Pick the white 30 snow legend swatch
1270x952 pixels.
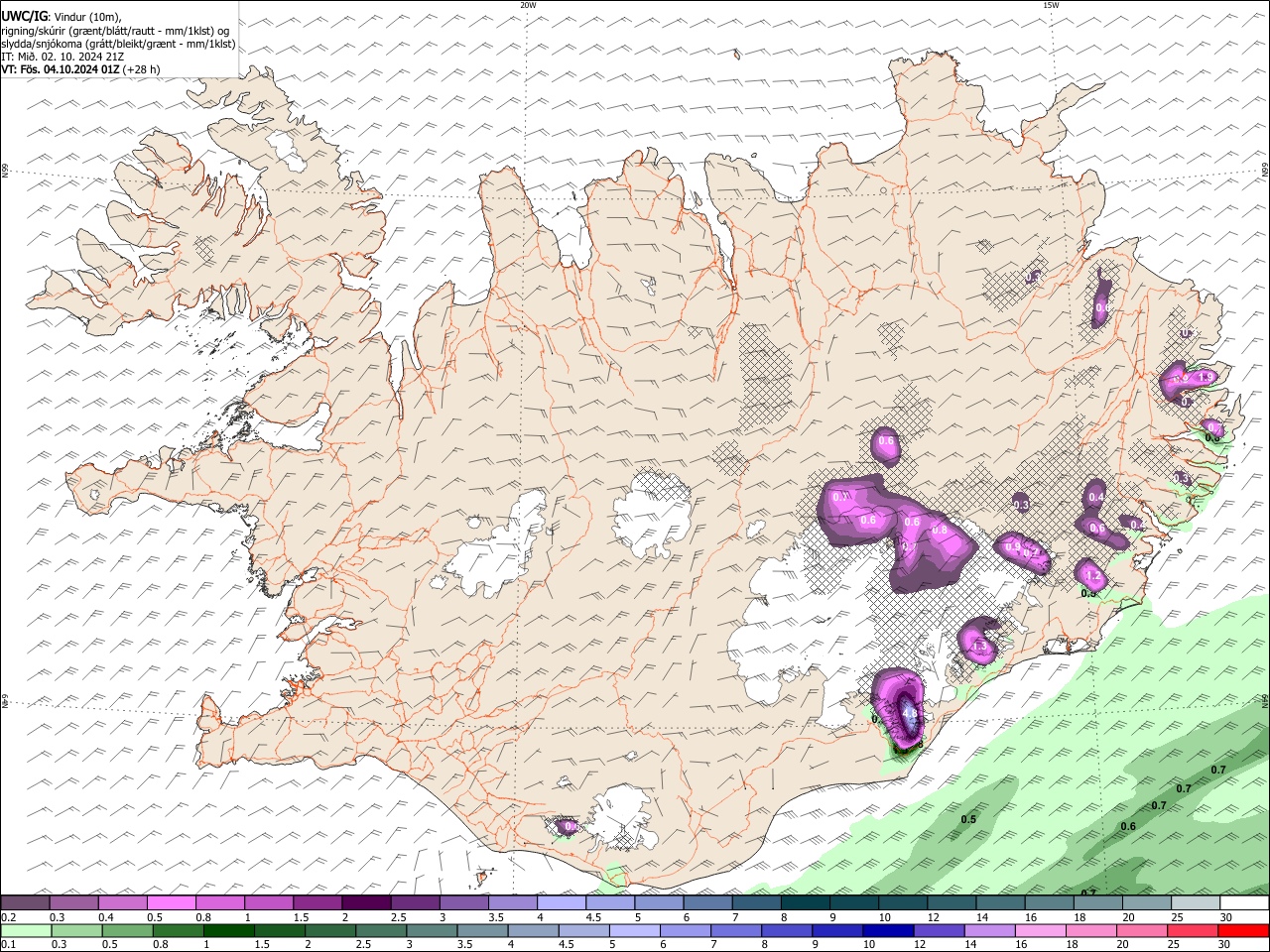point(1245,903)
